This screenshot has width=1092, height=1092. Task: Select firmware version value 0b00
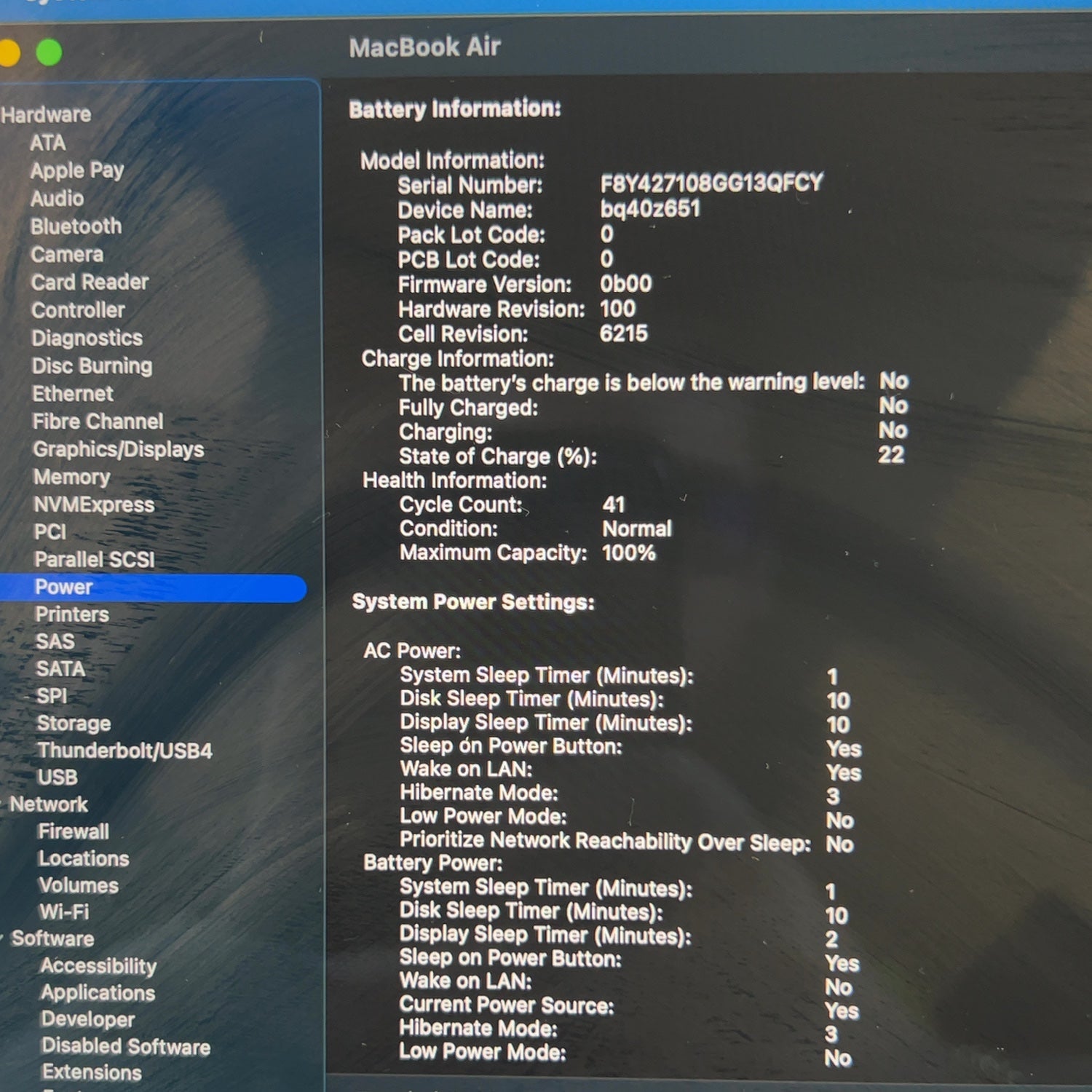pos(625,283)
